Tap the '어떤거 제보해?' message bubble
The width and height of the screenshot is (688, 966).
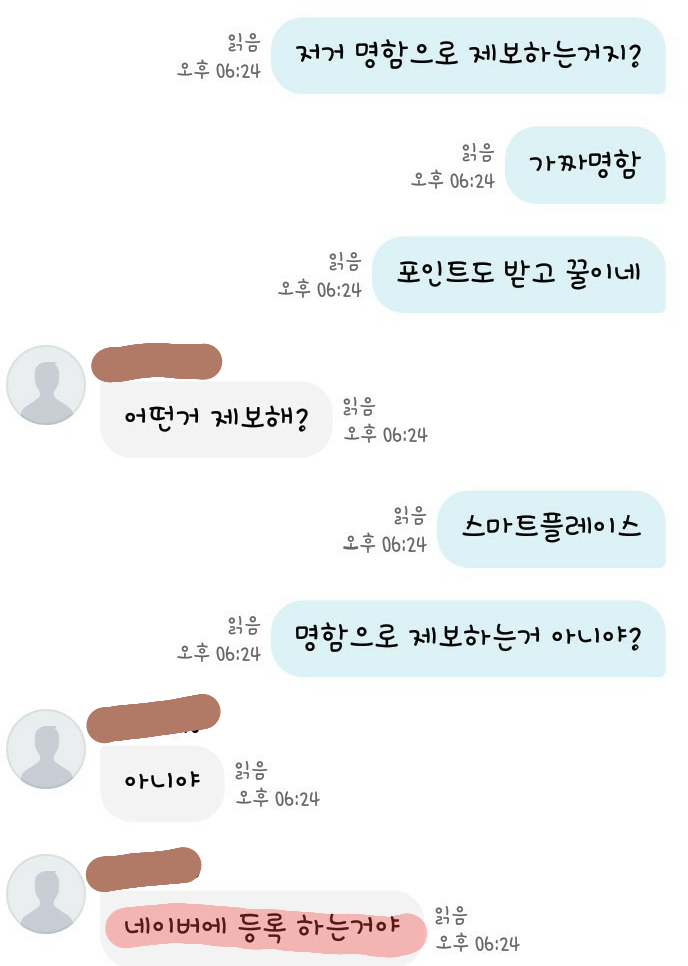point(216,419)
